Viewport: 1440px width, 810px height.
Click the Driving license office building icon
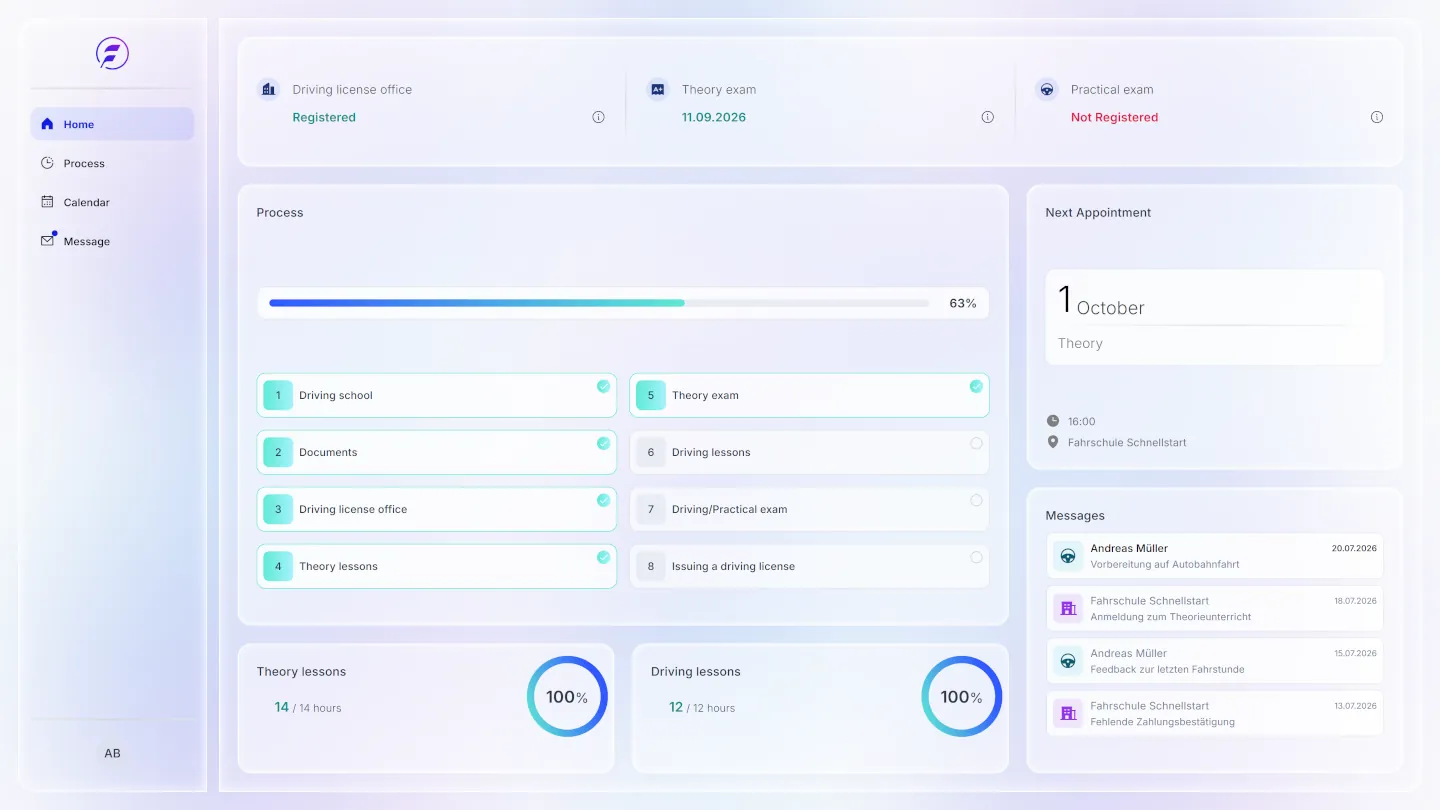pyautogui.click(x=268, y=89)
